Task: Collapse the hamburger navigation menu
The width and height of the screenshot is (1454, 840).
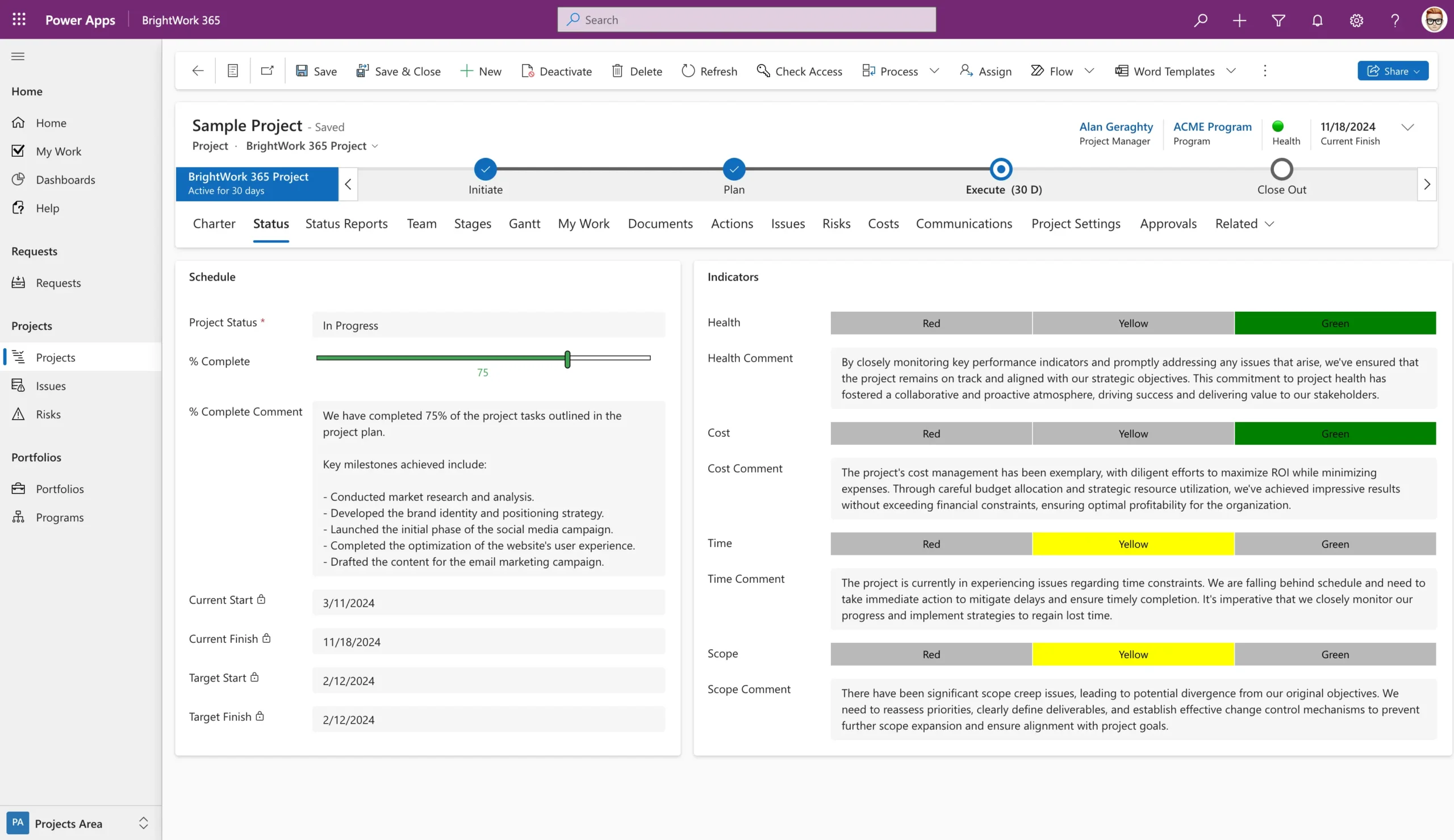Action: tap(18, 56)
